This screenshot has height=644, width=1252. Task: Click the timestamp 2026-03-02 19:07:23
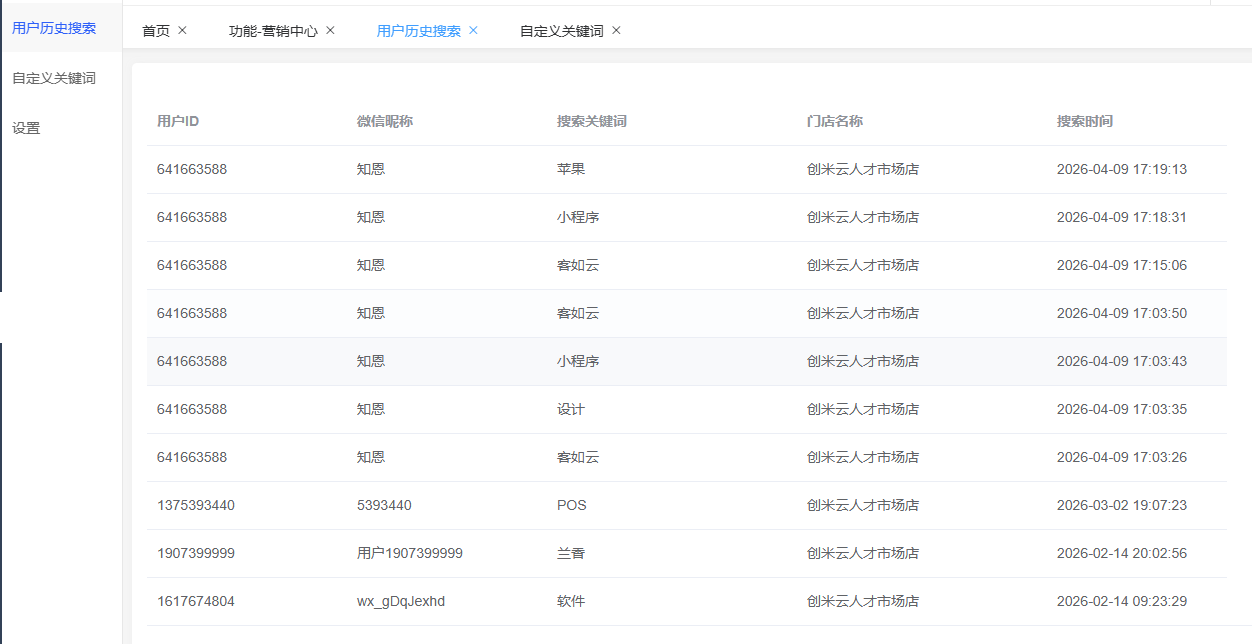point(1121,505)
